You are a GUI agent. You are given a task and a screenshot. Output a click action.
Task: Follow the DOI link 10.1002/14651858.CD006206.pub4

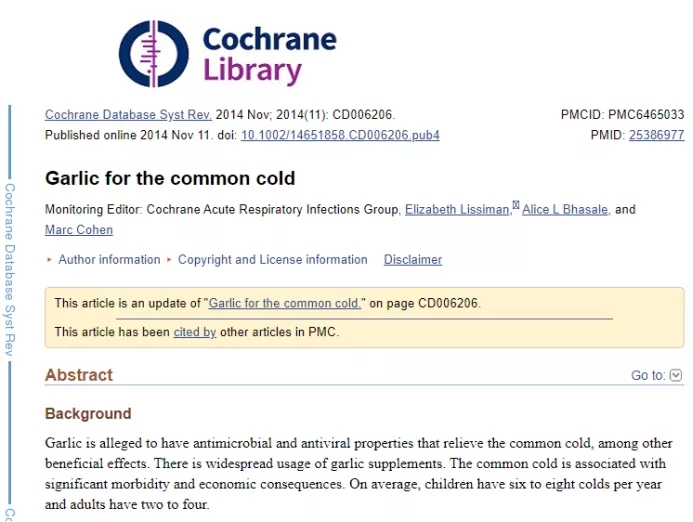point(340,135)
